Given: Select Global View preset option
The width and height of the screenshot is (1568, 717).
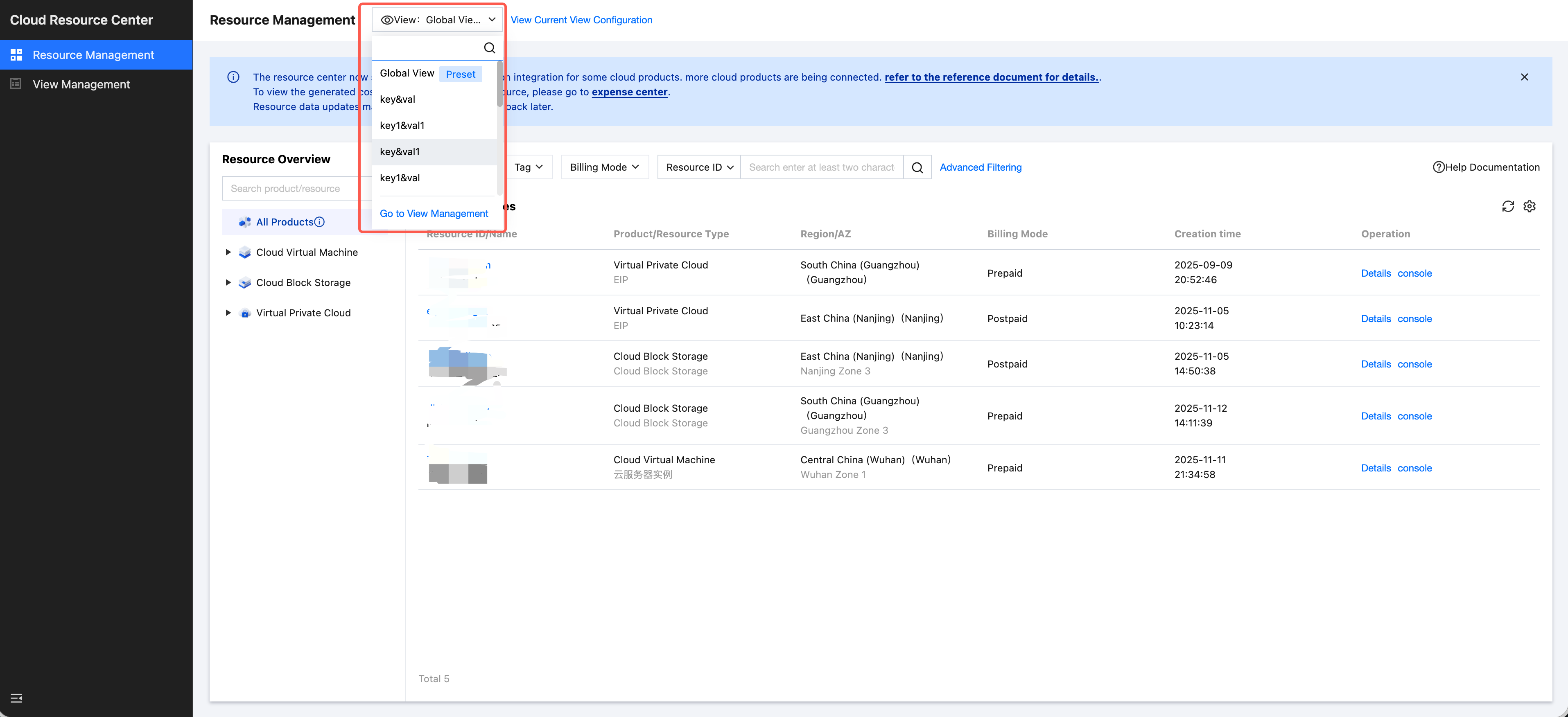Looking at the screenshot, I should [x=407, y=73].
